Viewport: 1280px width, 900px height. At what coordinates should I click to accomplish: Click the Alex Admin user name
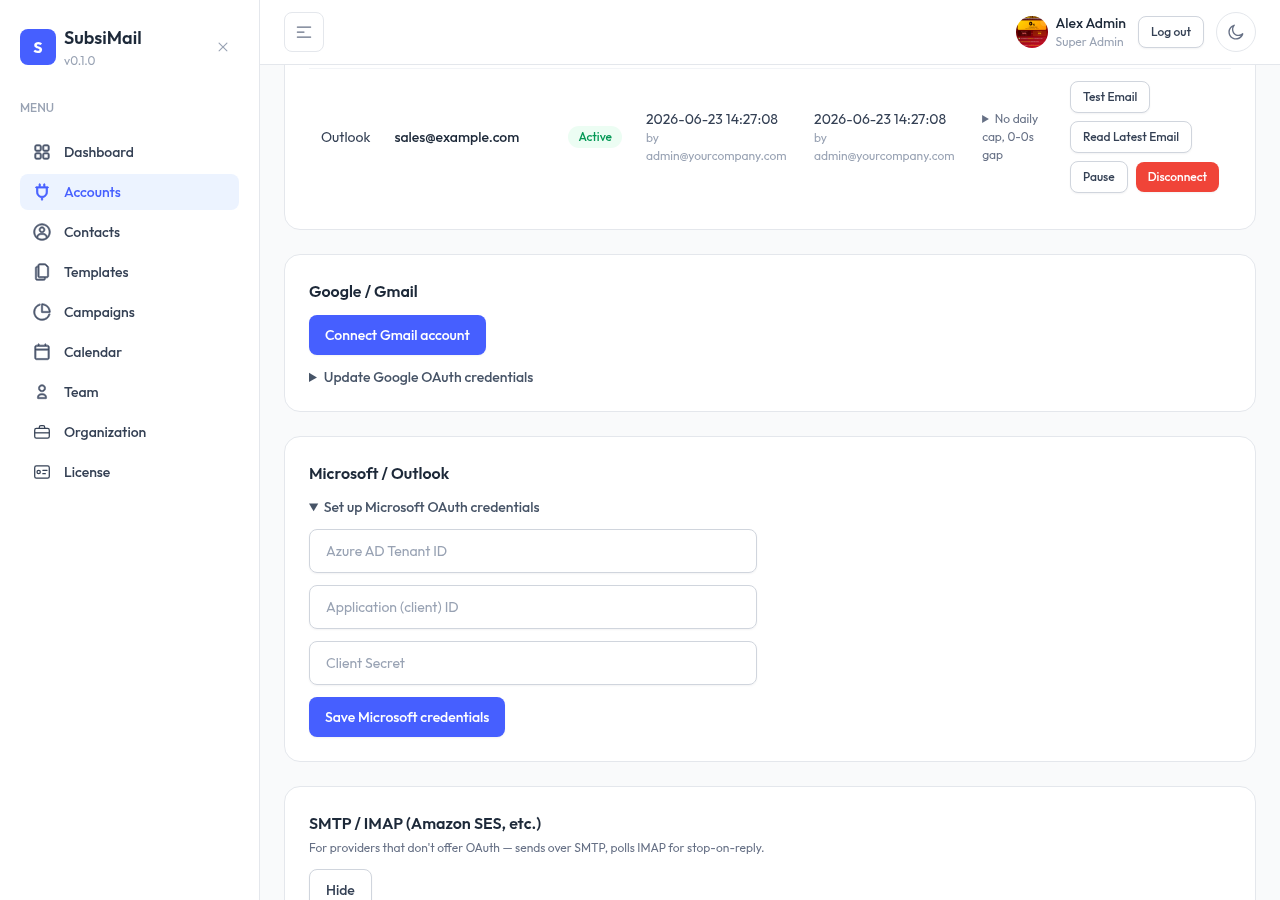1091,23
